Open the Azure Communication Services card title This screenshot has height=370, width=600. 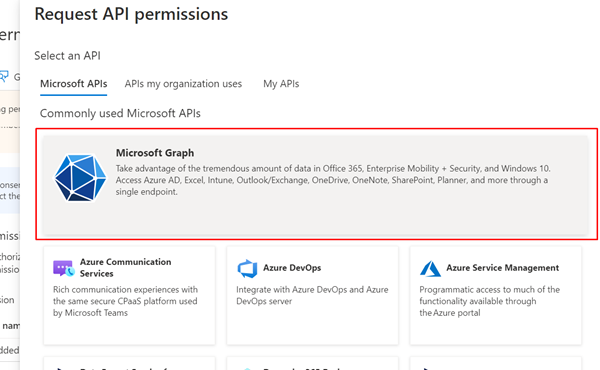click(x=126, y=267)
